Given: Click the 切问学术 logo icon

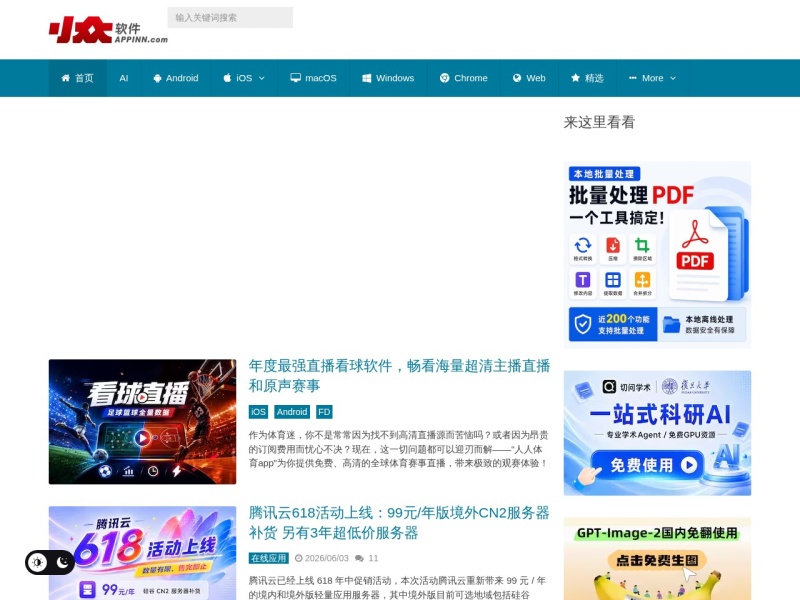Looking at the screenshot, I should 609,386.
